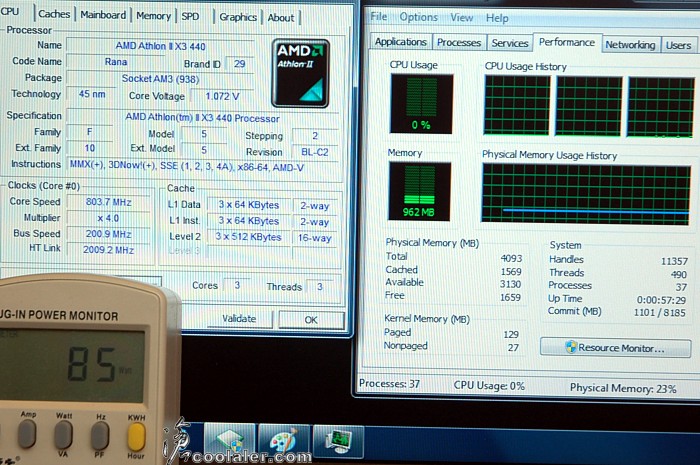Open the SPD tab in CPU-Z
700x465 pixels.
[x=190, y=17]
